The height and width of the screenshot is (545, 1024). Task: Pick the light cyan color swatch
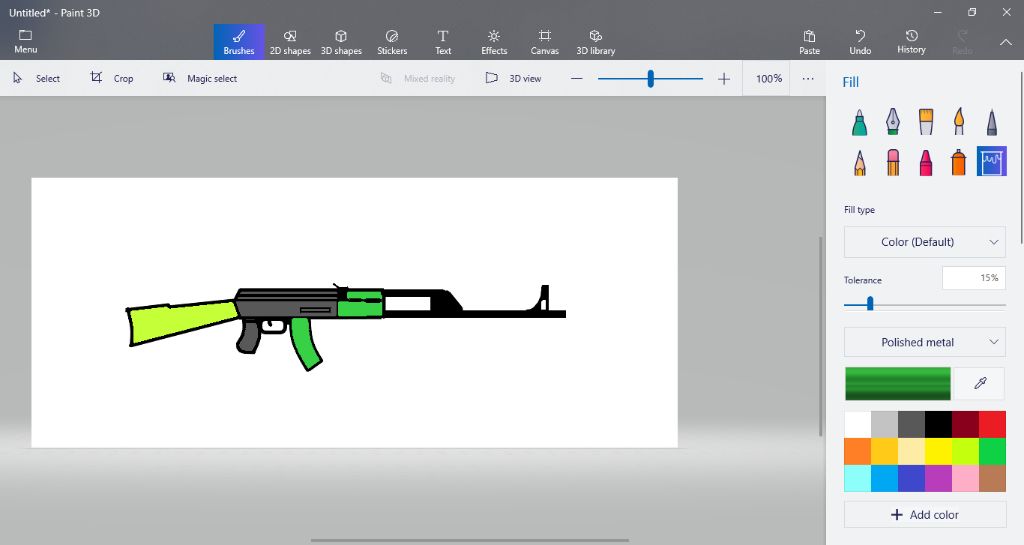857,478
